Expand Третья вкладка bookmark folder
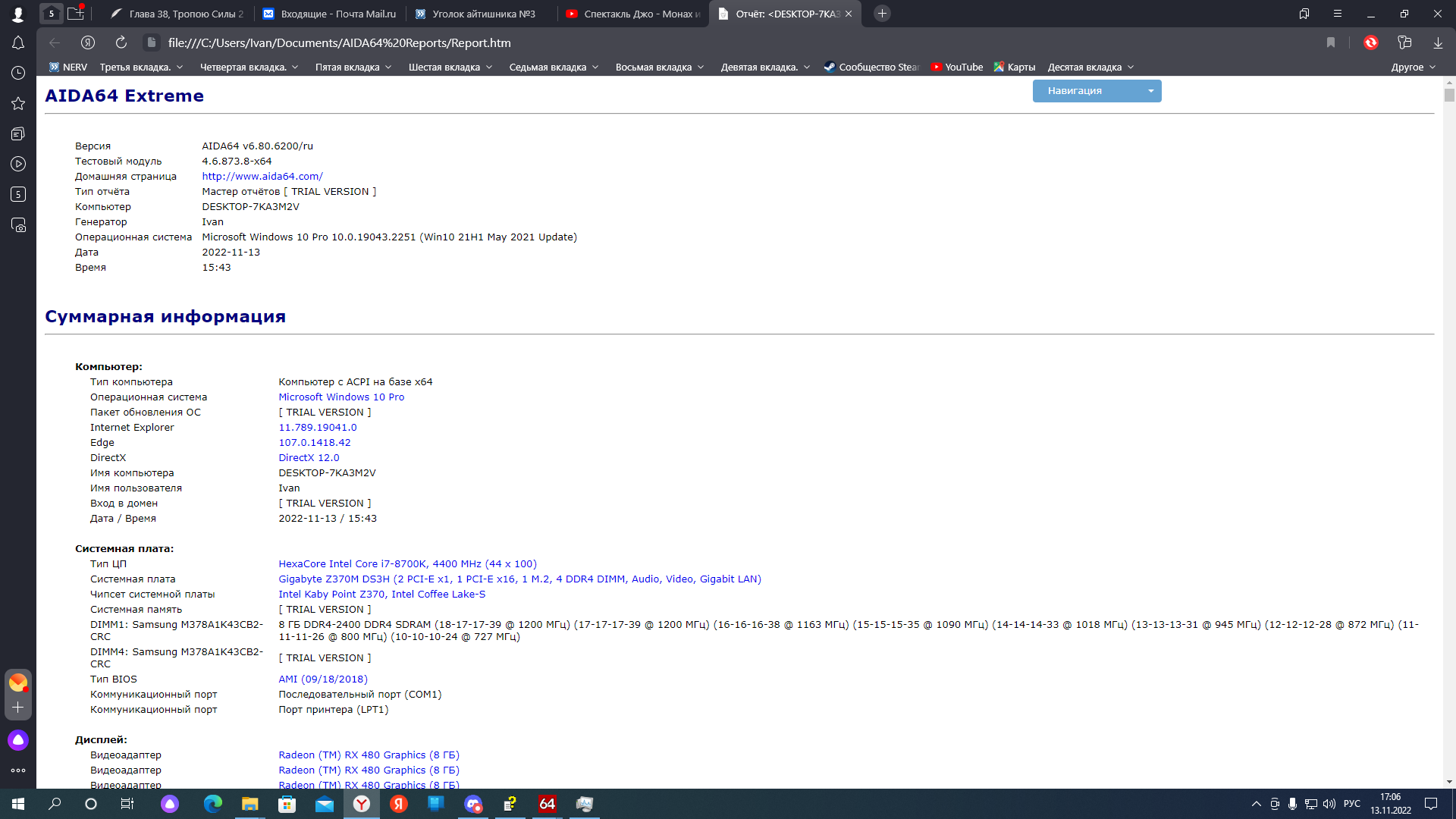This screenshot has width=1456, height=819. coord(141,67)
